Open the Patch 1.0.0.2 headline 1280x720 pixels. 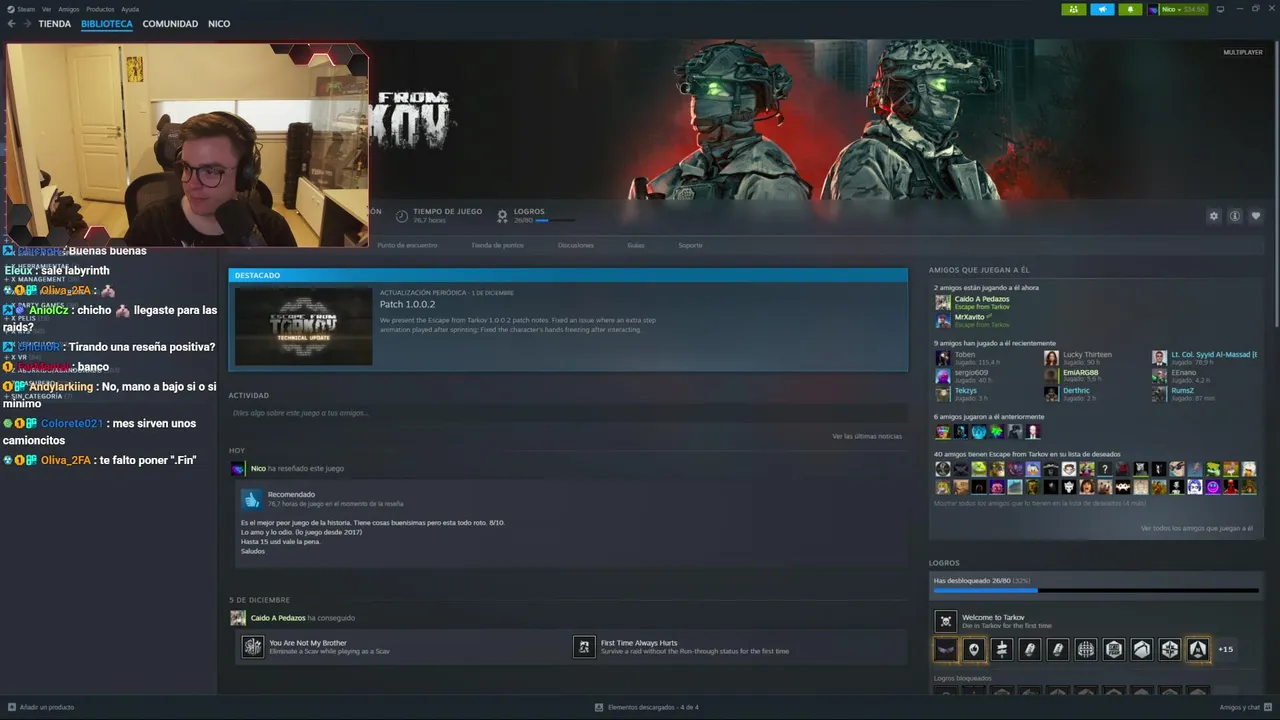407,304
